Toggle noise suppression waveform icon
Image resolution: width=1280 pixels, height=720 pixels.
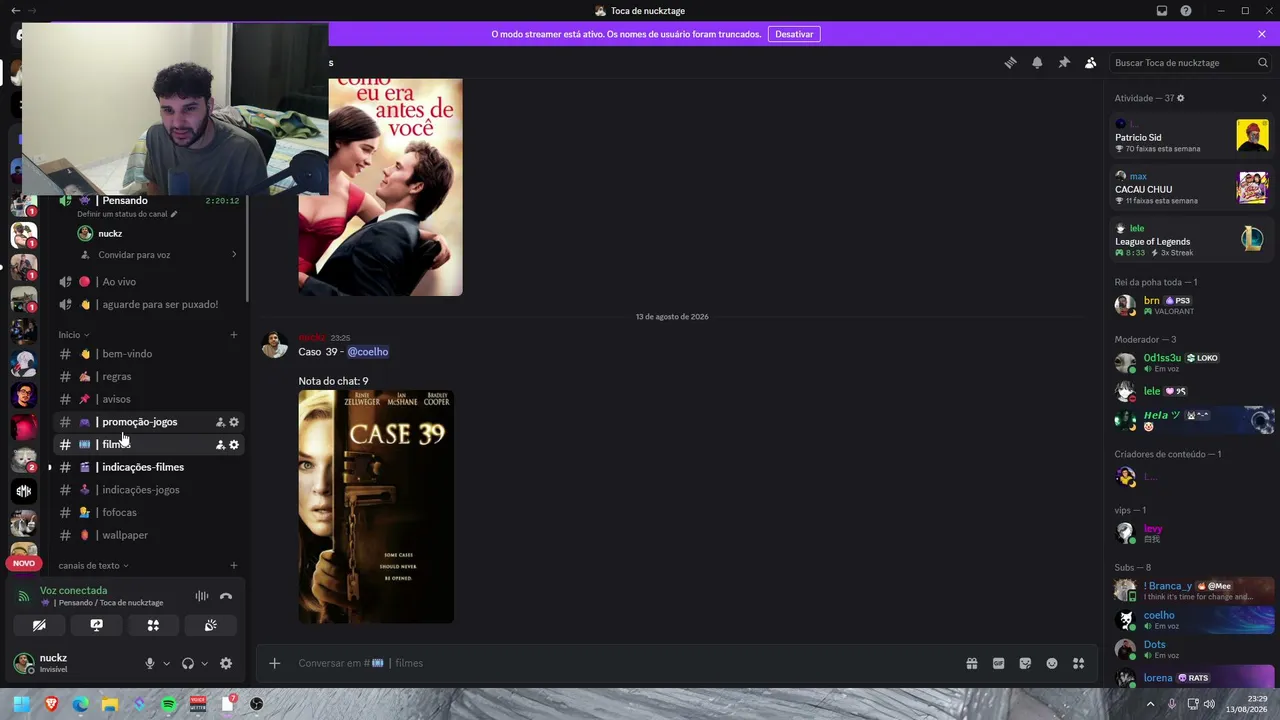(x=202, y=596)
